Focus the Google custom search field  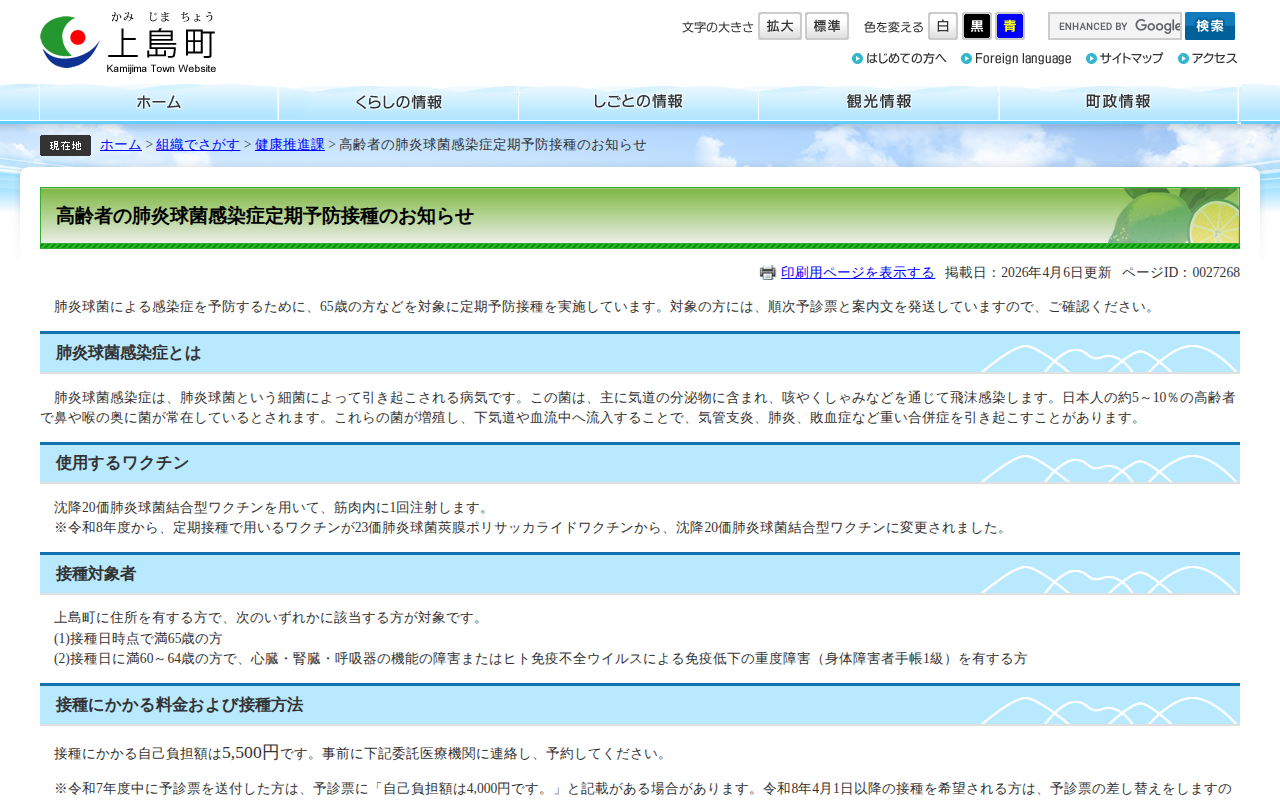click(1115, 26)
